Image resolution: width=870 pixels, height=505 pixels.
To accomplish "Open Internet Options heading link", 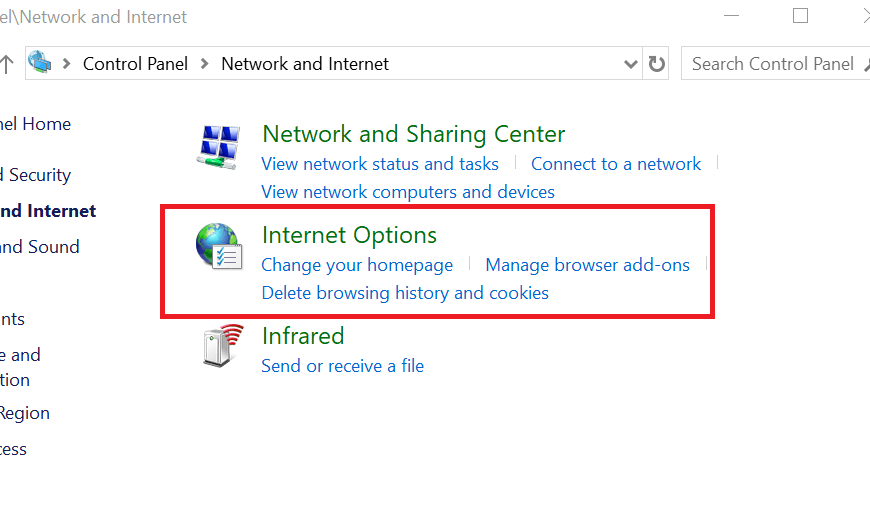I will [350, 235].
